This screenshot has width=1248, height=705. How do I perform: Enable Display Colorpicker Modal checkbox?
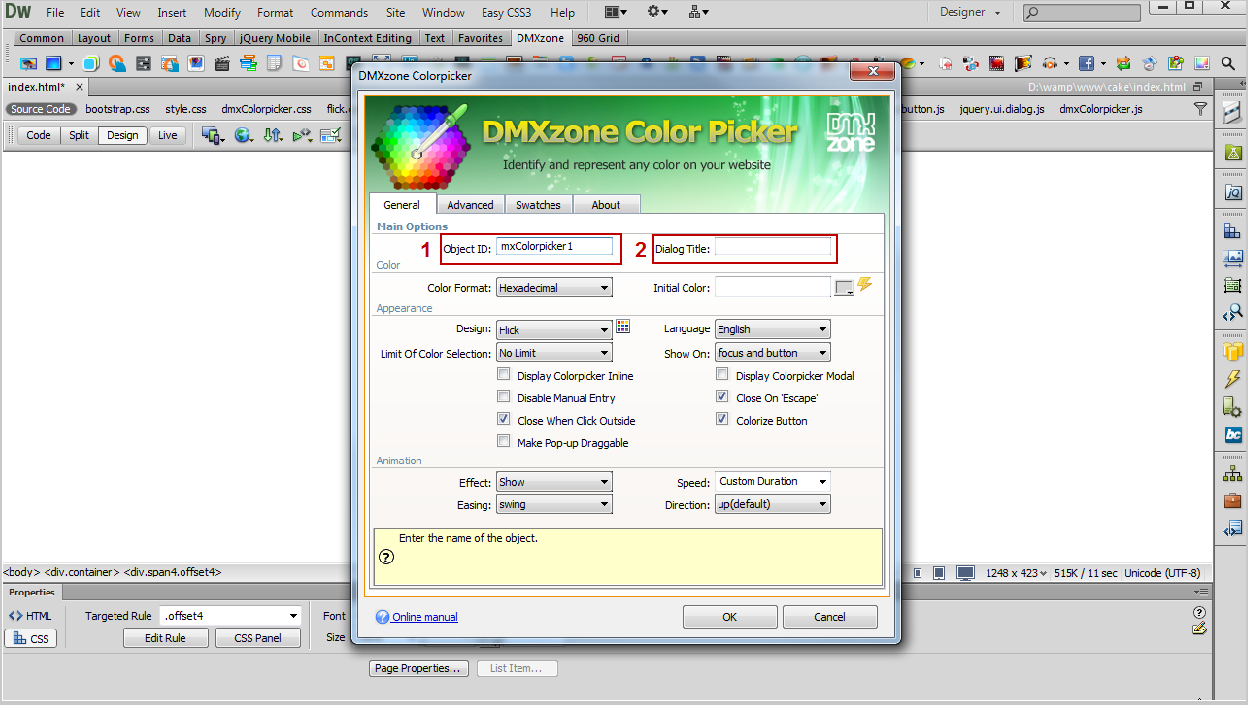point(722,375)
